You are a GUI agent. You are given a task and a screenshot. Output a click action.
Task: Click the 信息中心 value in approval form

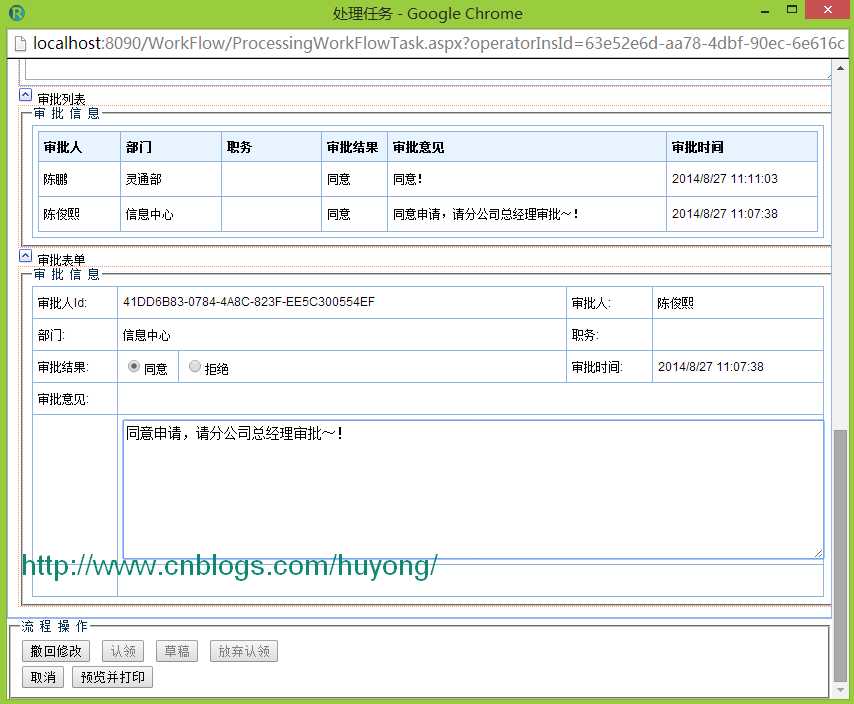tap(147, 335)
